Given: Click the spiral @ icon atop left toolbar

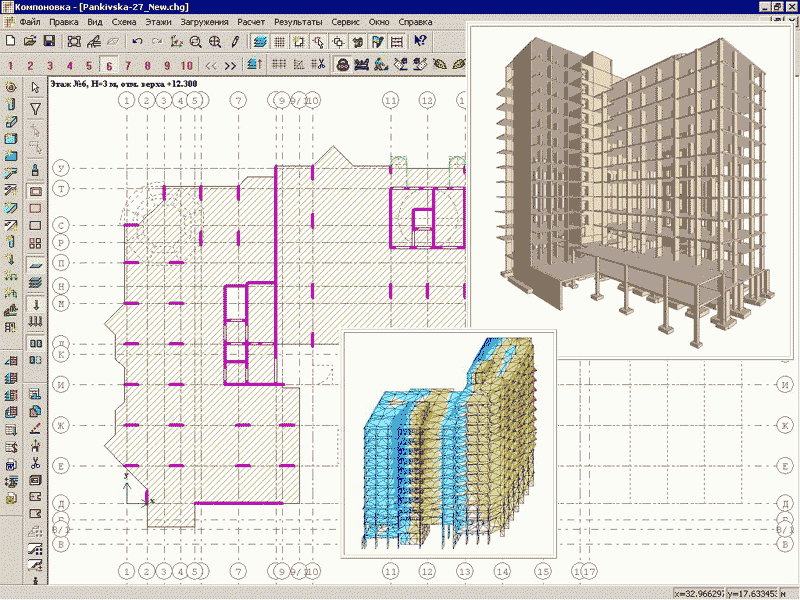Looking at the screenshot, I should [11, 87].
